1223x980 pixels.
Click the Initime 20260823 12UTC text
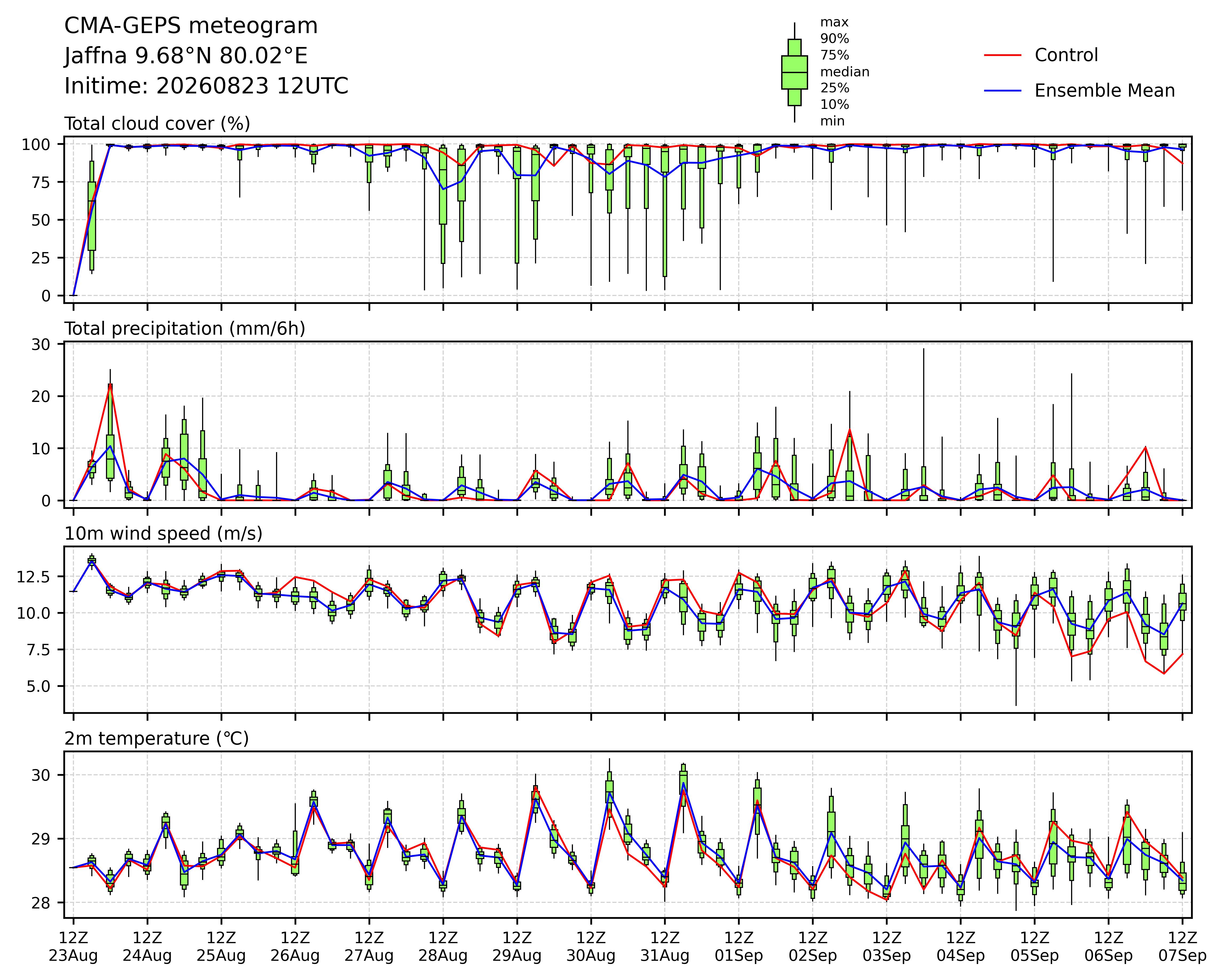coord(206,86)
